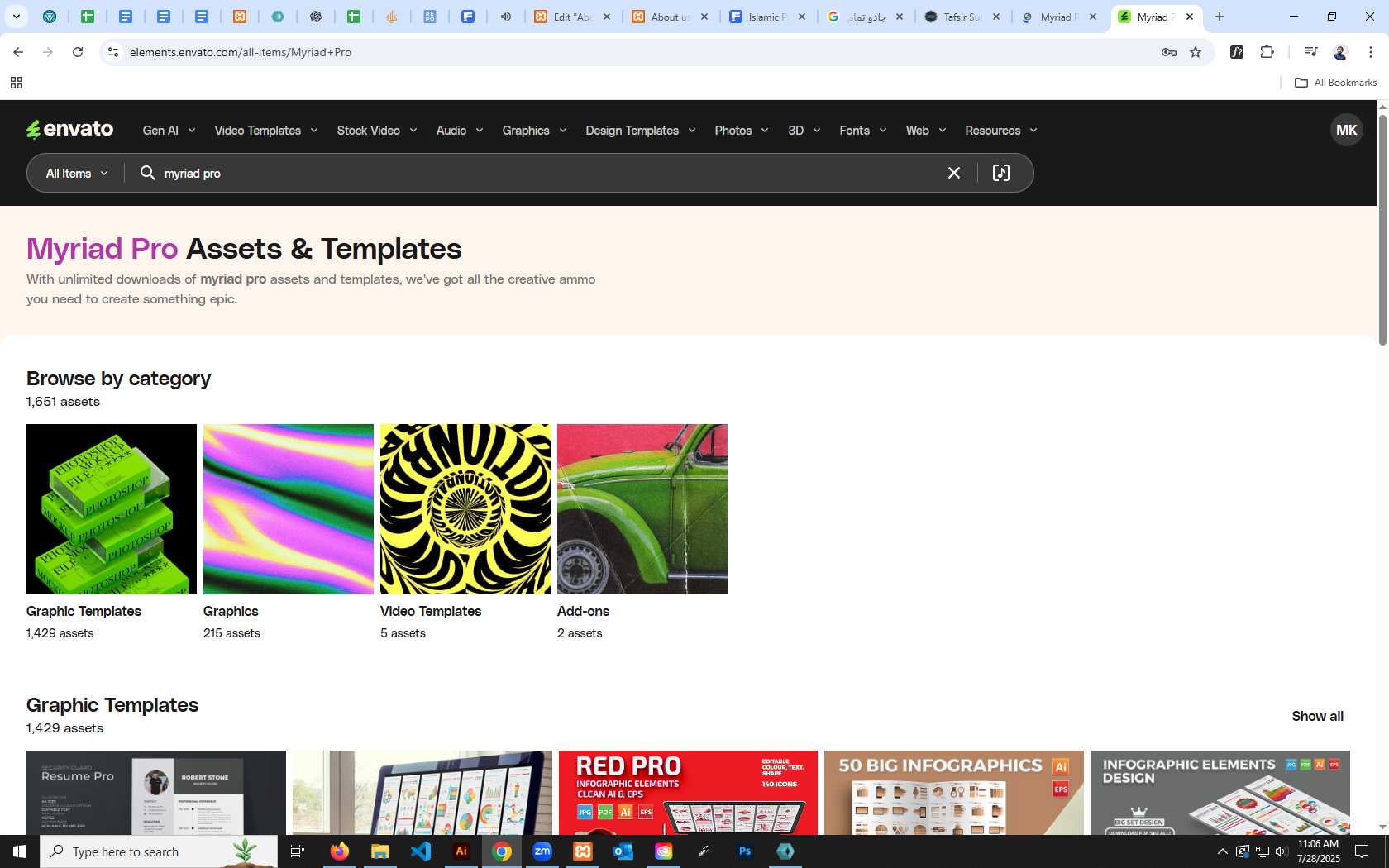Click the Envato logo
The width and height of the screenshot is (1389, 868).
tap(69, 130)
